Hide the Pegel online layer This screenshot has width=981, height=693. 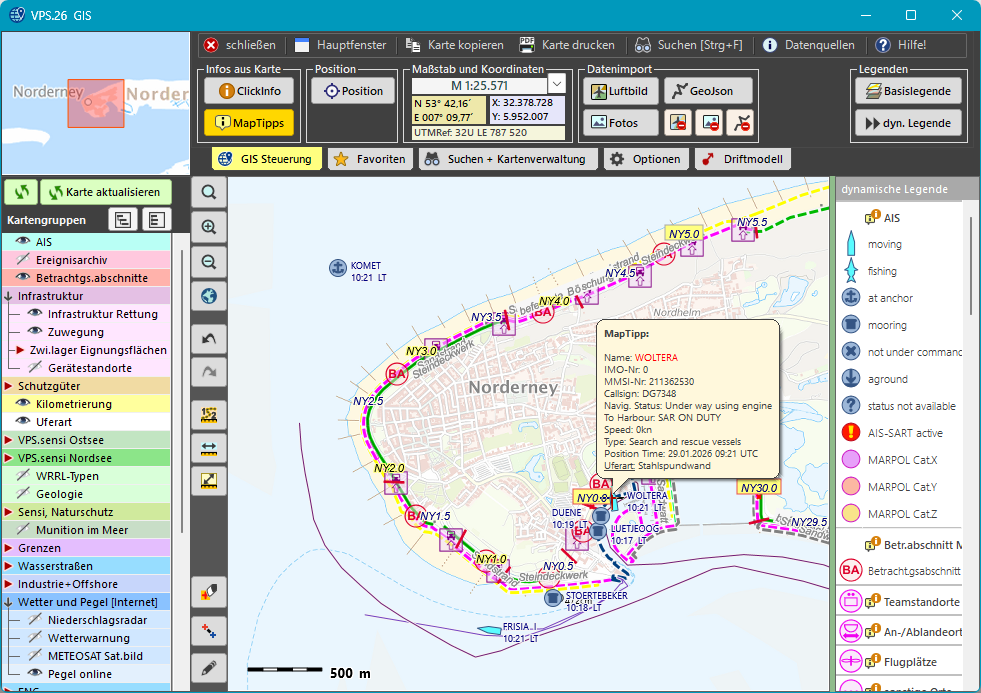point(34,673)
